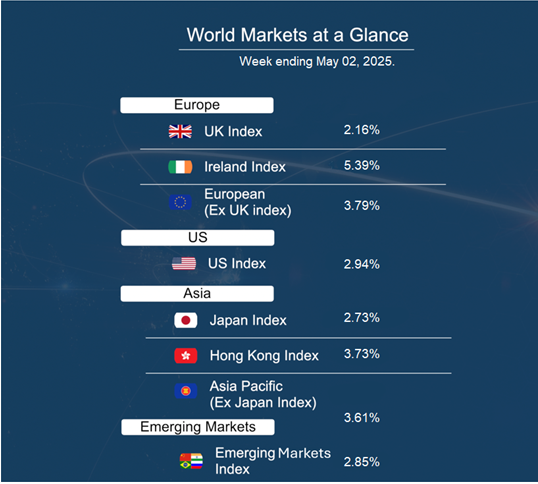Click the World Markets at a Glance title
The width and height of the screenshot is (538, 484).
[x=297, y=35]
